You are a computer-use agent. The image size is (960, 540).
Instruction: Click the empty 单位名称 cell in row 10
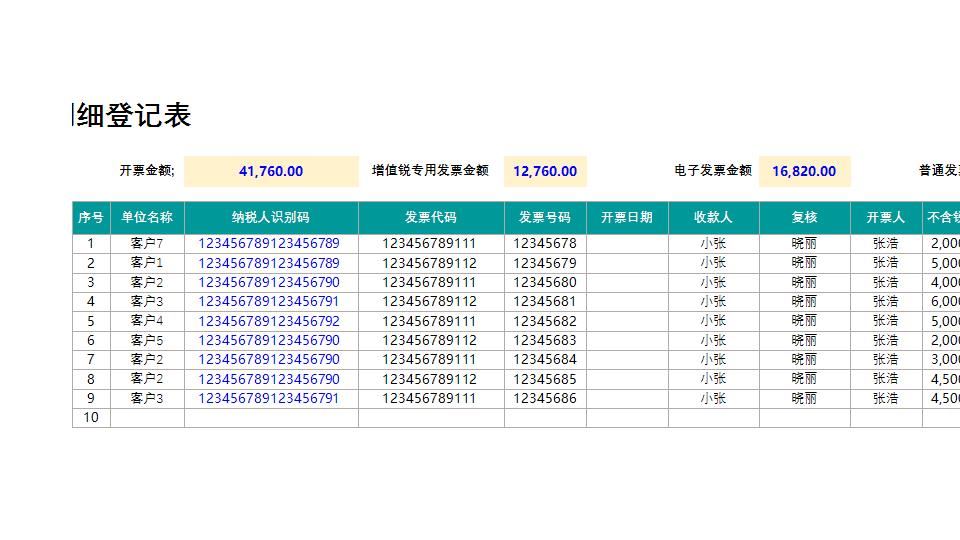pos(147,418)
